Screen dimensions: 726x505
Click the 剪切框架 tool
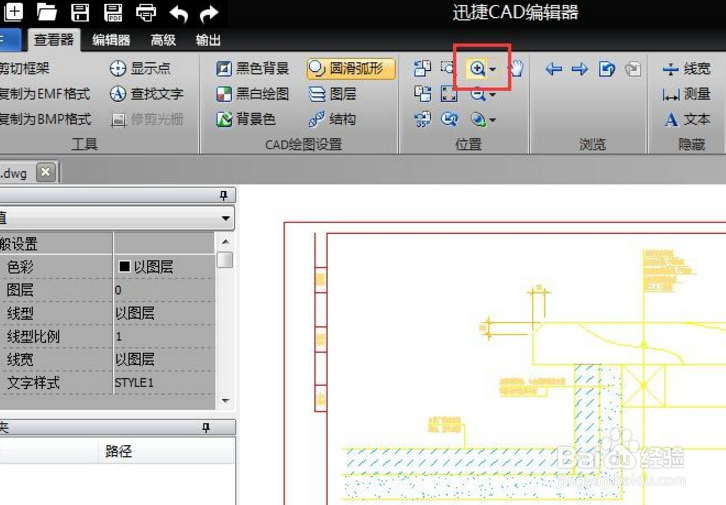(24, 69)
